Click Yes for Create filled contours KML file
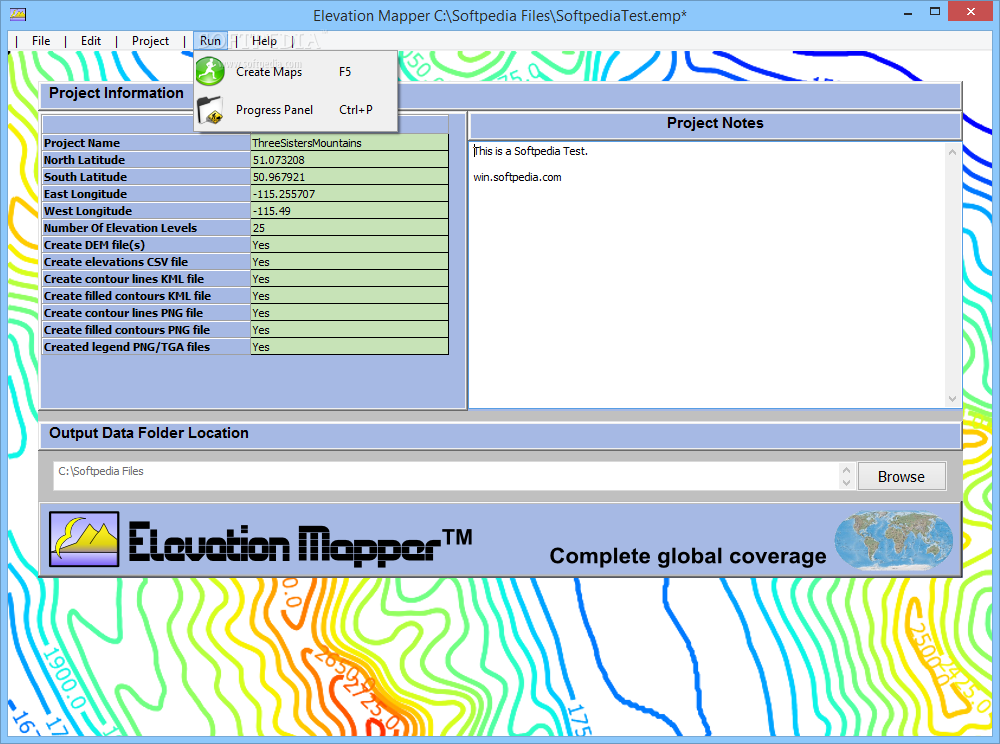This screenshot has width=1000, height=744. pyautogui.click(x=349, y=296)
